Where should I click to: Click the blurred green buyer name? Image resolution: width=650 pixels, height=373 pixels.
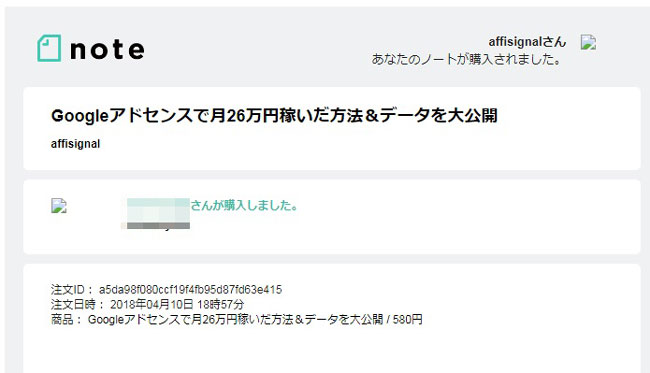[x=158, y=209]
